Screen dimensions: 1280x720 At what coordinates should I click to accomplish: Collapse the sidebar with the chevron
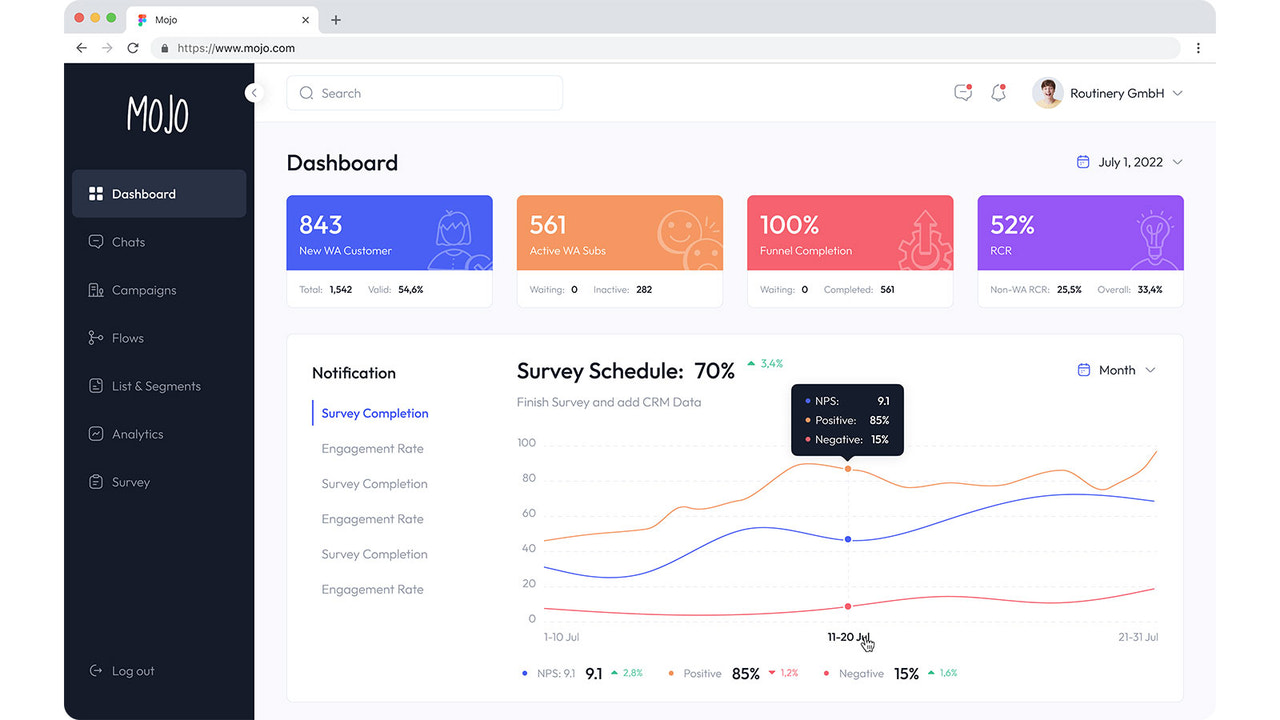point(256,92)
